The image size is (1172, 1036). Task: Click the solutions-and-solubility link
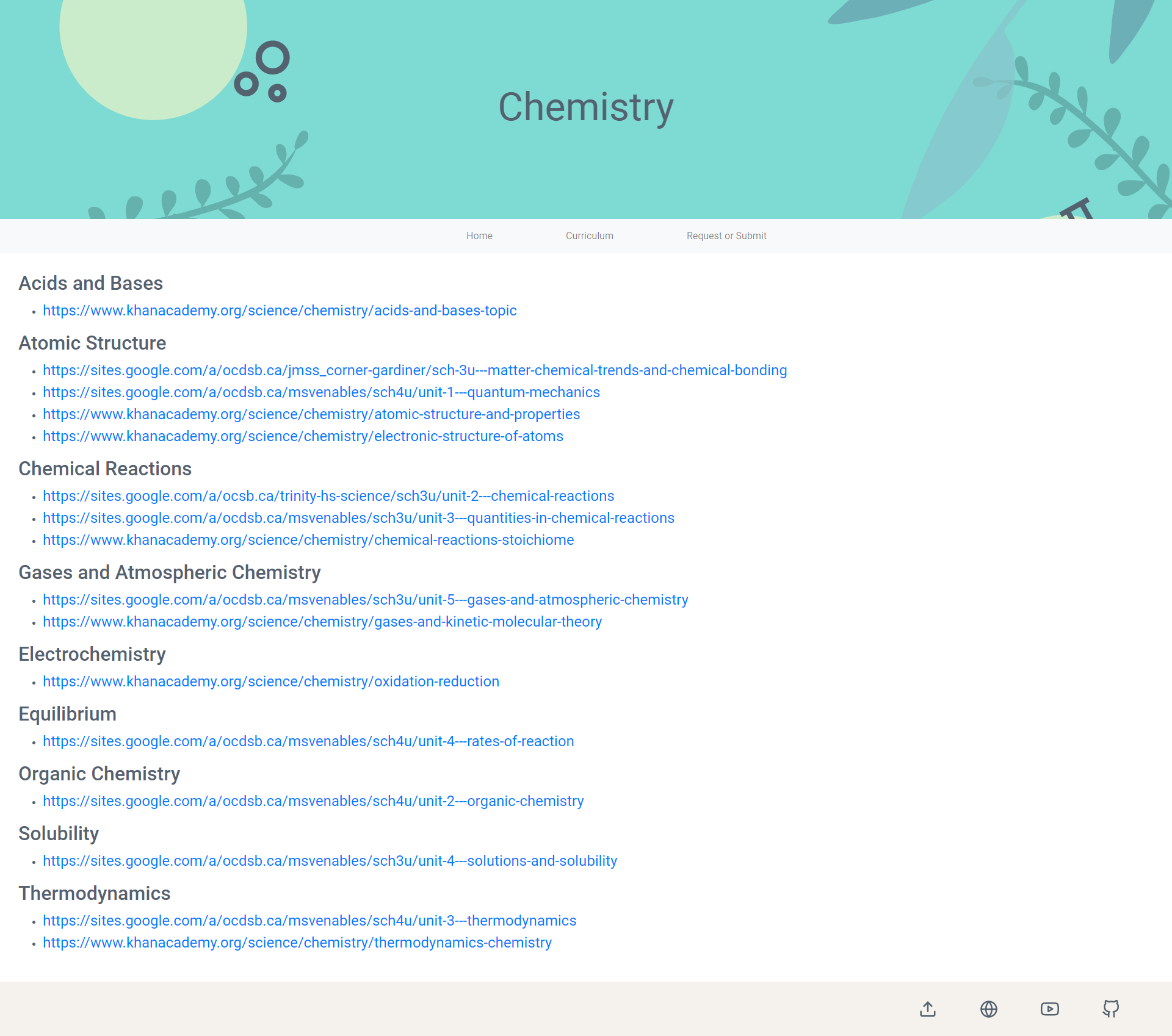[330, 861]
